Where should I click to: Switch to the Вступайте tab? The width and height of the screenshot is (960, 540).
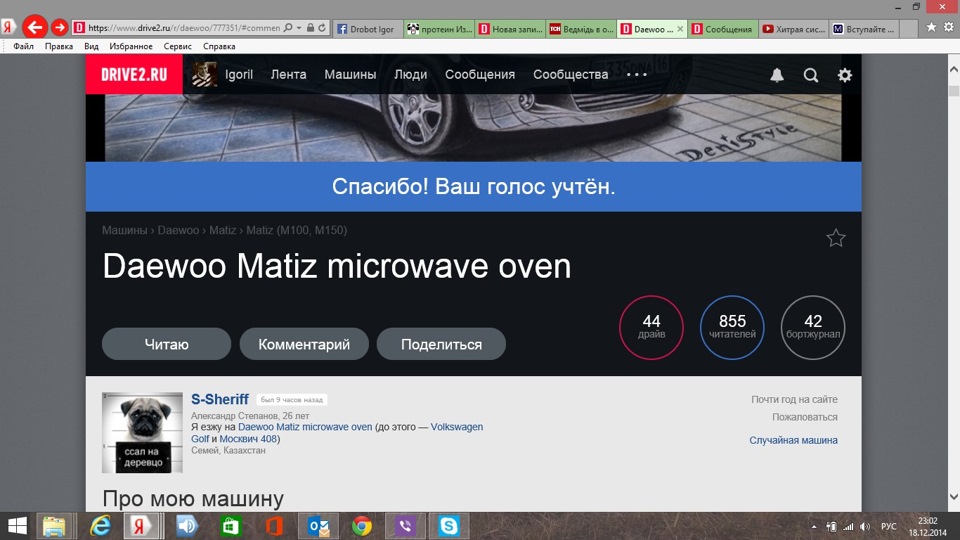[864, 29]
